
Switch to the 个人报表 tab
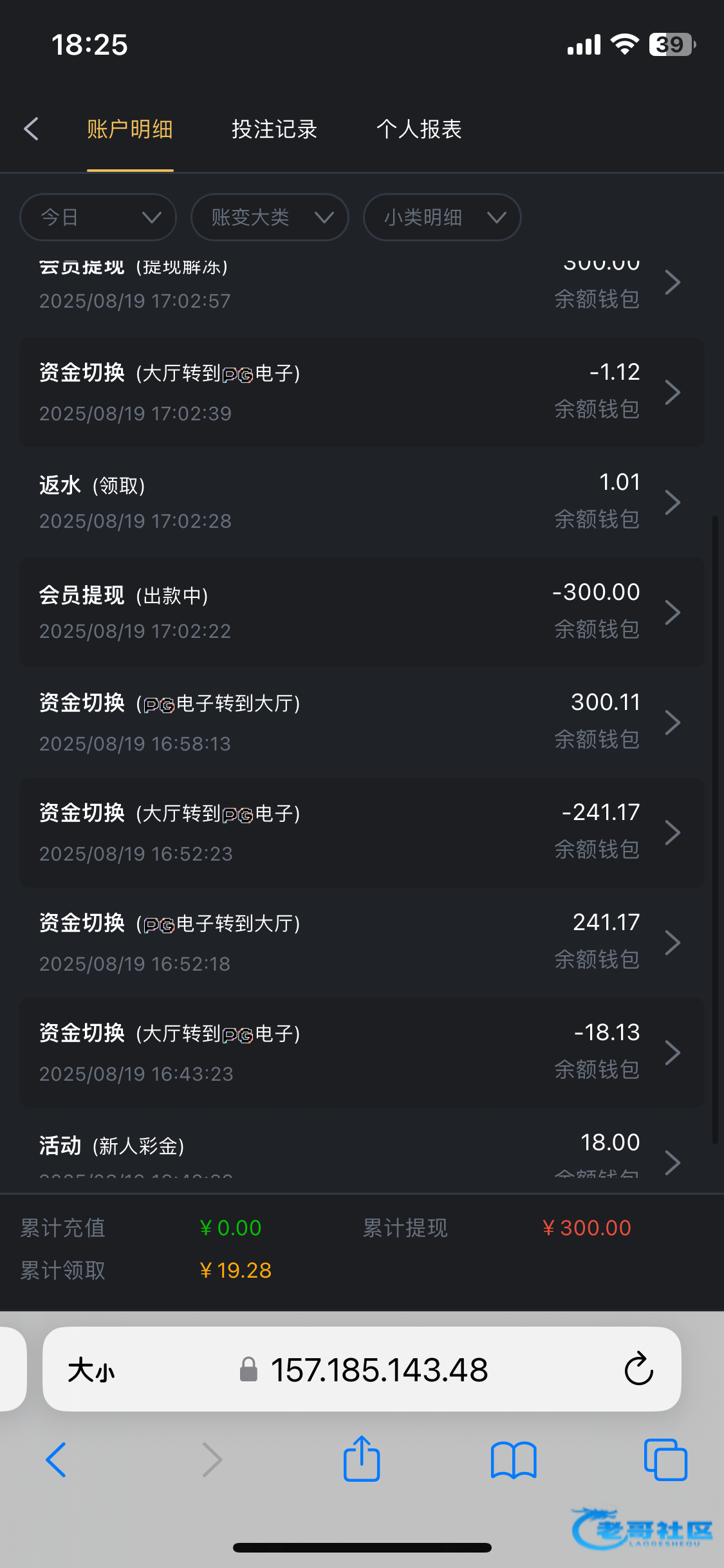[x=419, y=129]
